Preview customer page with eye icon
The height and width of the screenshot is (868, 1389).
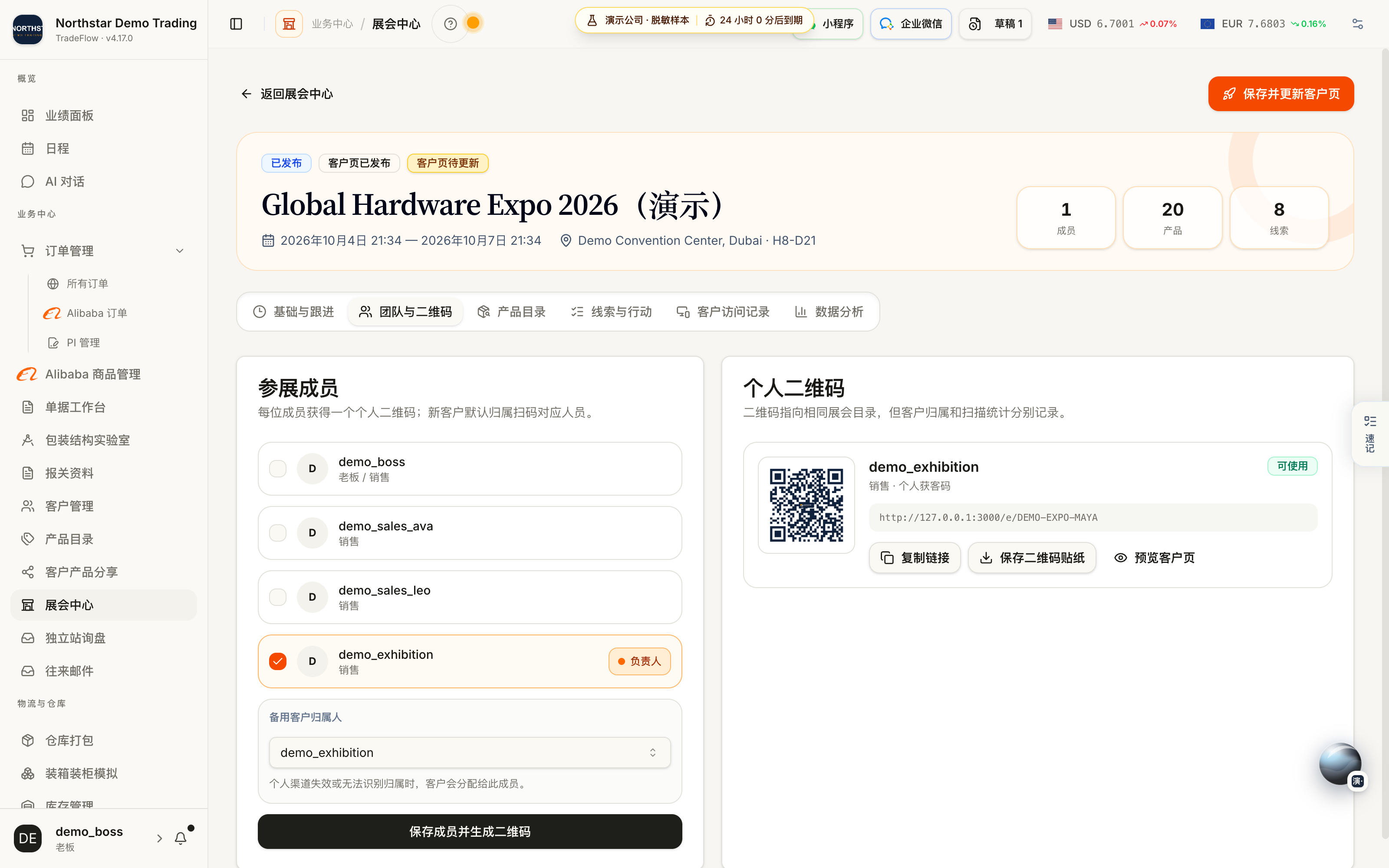1154,557
